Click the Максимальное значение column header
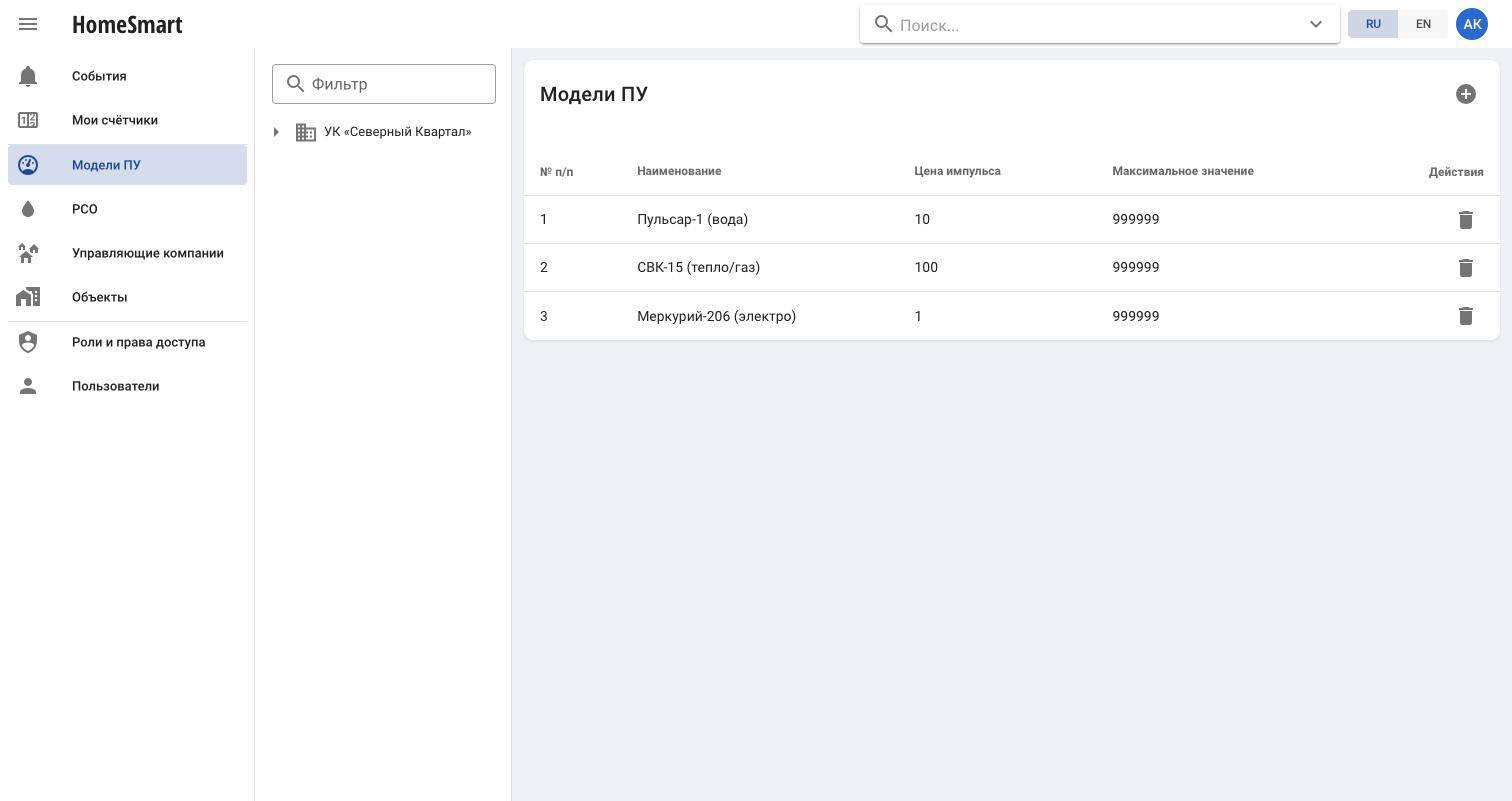The width and height of the screenshot is (1512, 801). tap(1183, 171)
